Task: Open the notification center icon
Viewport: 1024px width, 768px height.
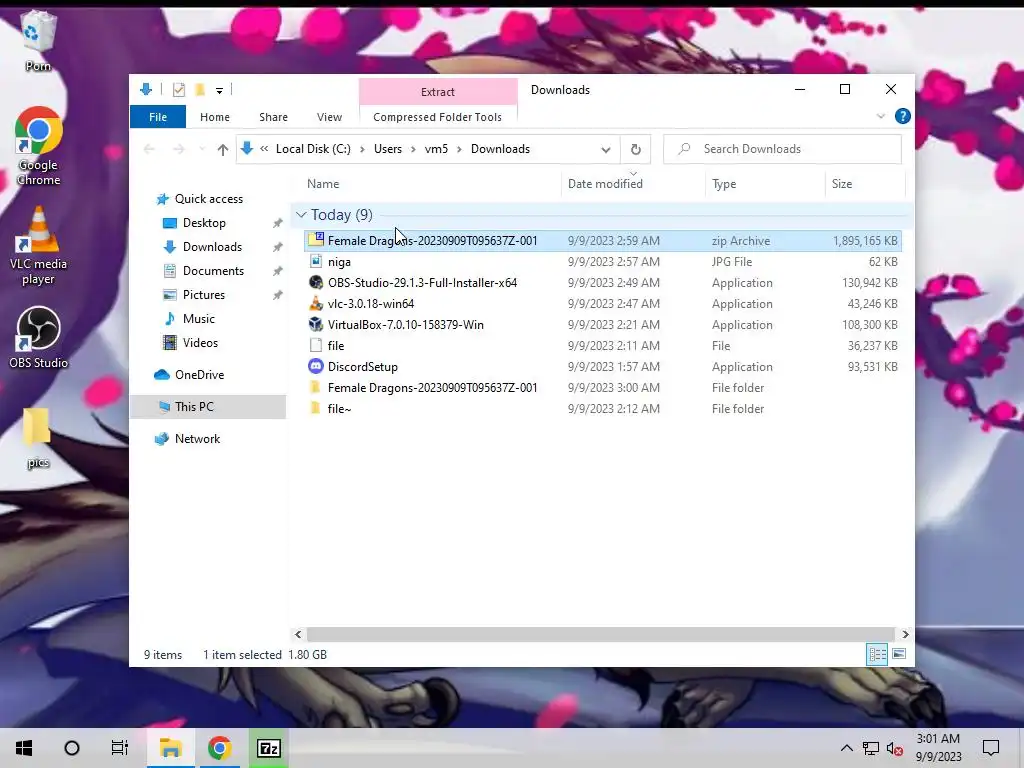Action: tap(991, 748)
